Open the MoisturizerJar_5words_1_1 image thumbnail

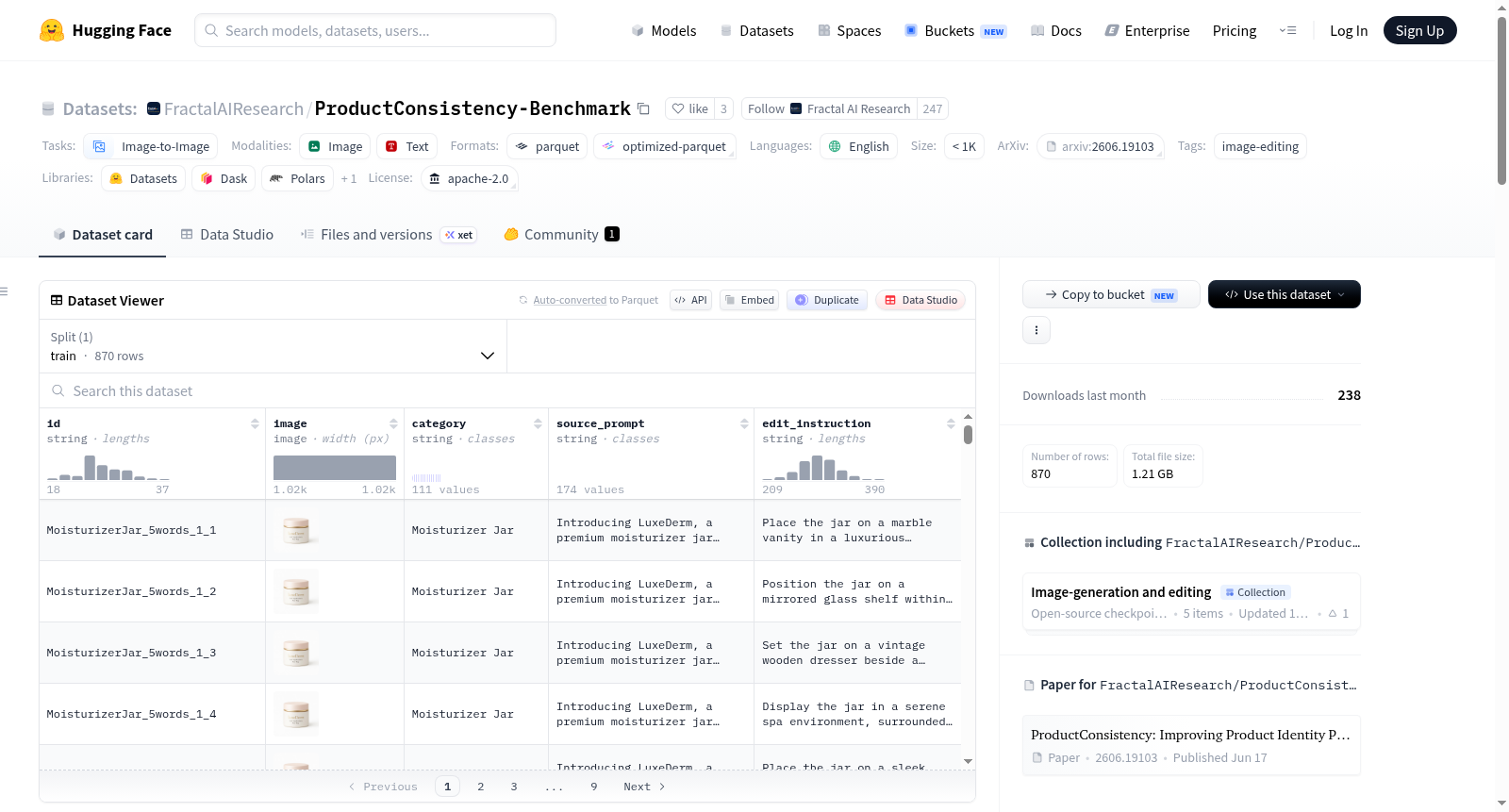[296, 530]
